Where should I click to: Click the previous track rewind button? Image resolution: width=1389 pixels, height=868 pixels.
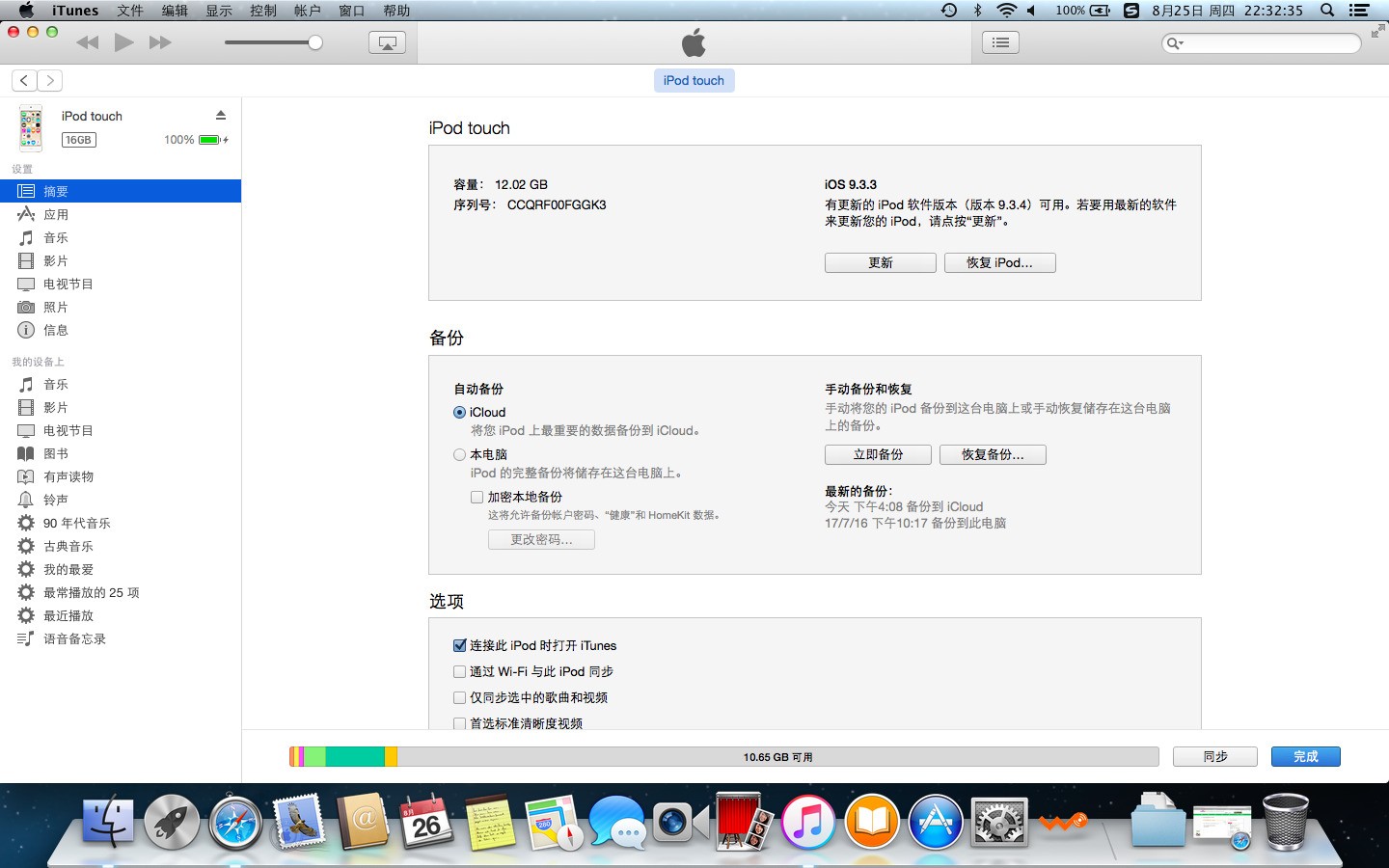(x=87, y=42)
